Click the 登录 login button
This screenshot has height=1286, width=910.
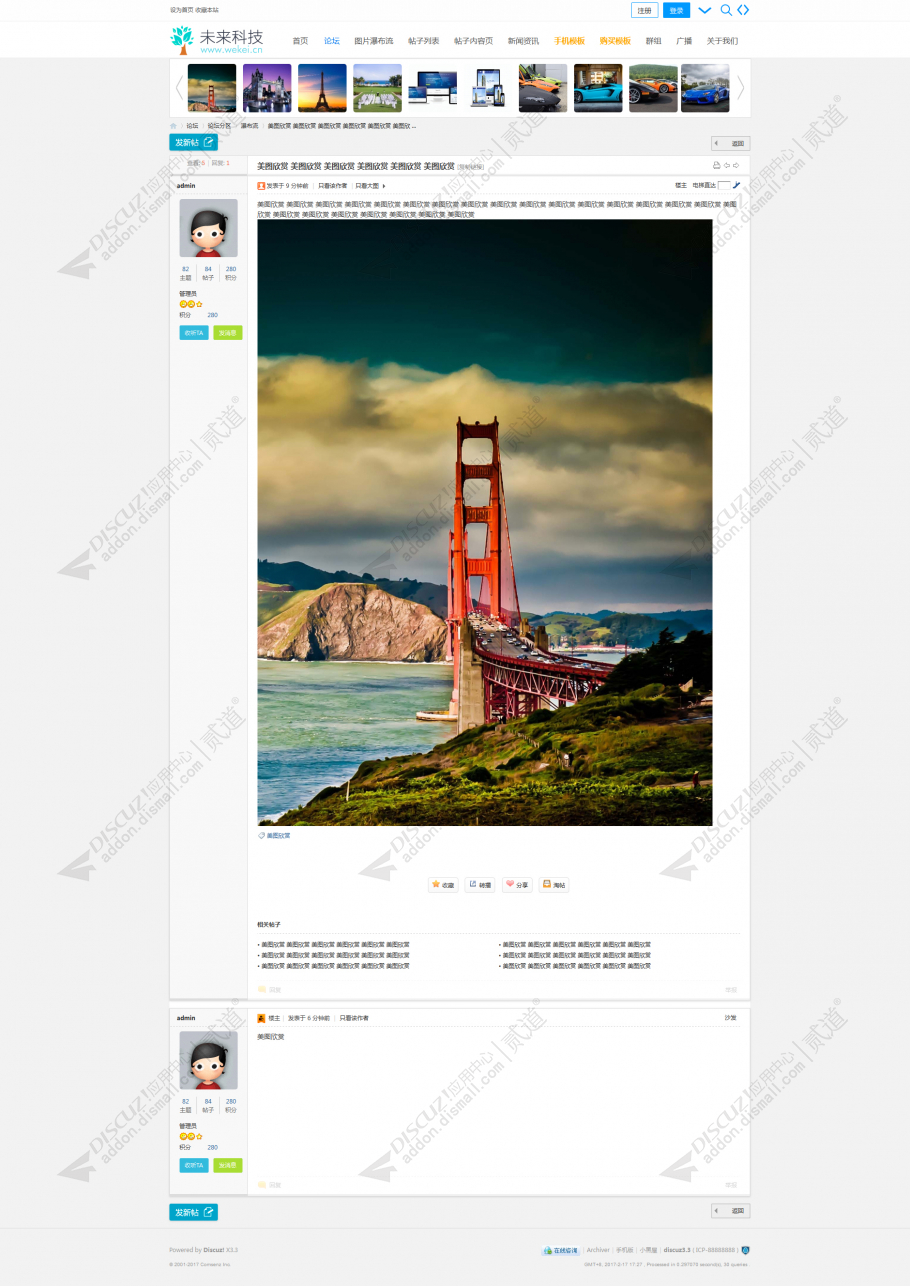(x=676, y=10)
